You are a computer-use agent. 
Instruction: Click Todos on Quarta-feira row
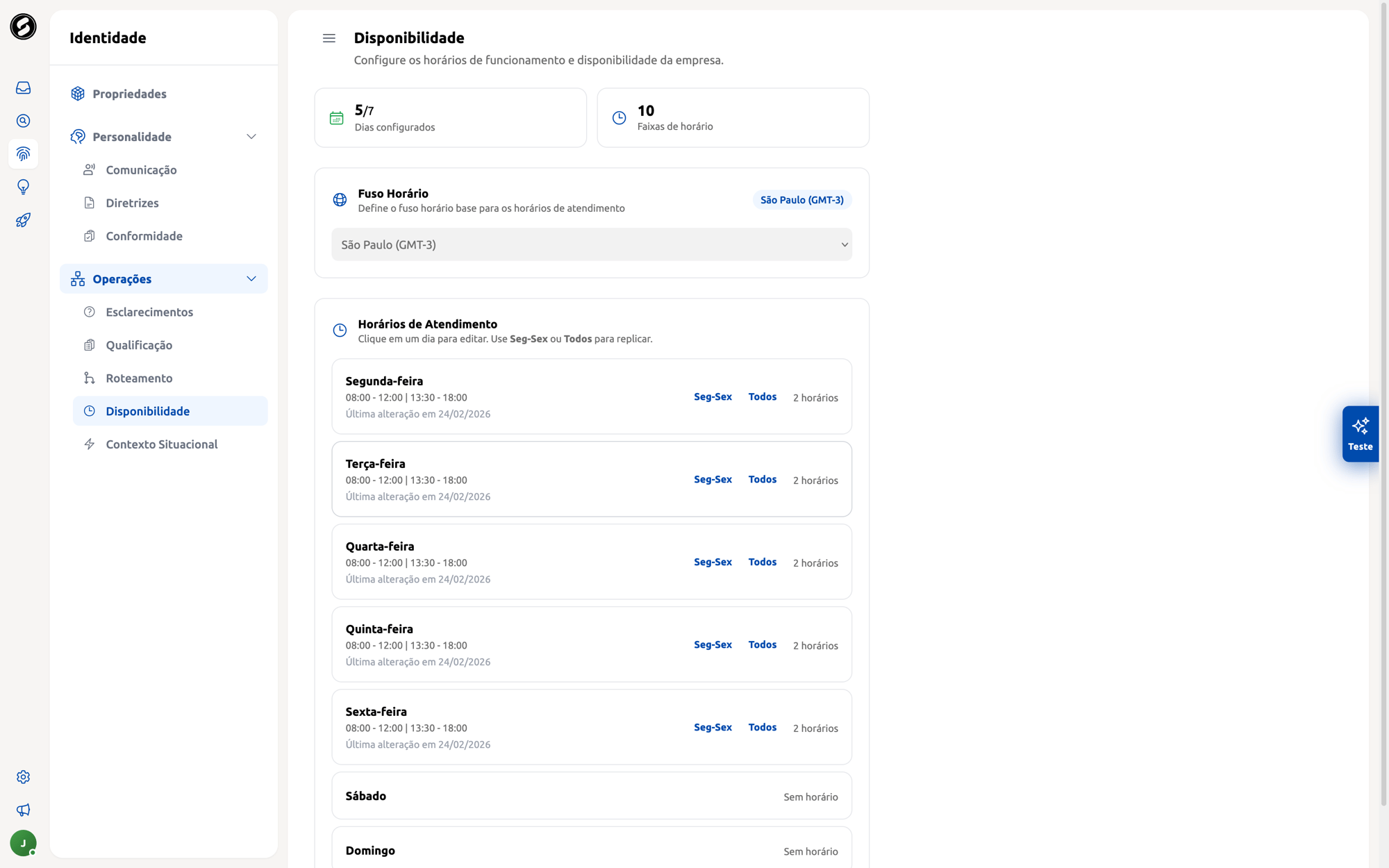pos(762,562)
